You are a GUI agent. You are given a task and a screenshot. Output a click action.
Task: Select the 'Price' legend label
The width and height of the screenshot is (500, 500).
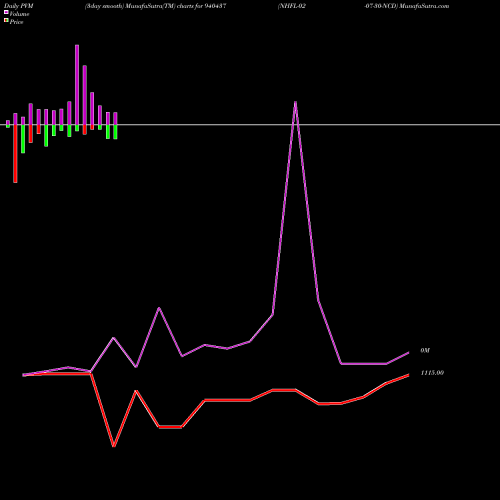[16, 22]
